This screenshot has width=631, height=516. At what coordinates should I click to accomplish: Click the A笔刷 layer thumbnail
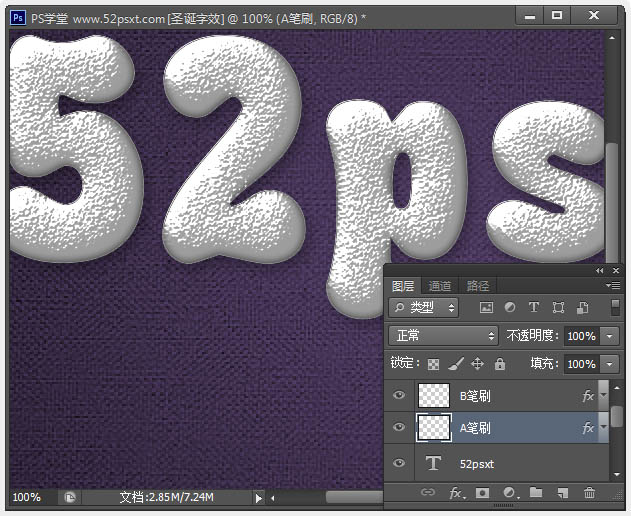[434, 428]
